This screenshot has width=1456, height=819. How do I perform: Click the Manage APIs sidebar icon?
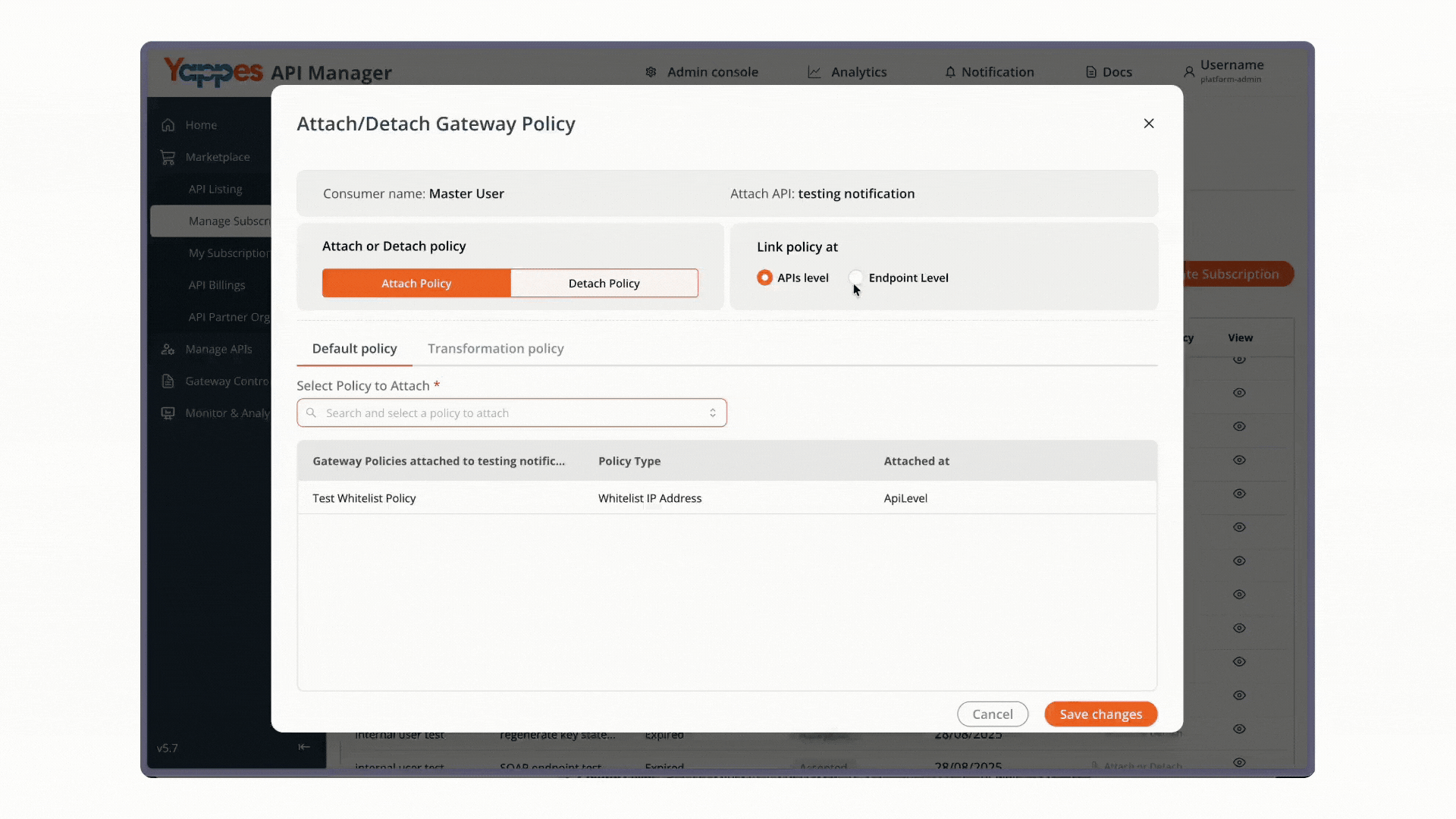[168, 350]
